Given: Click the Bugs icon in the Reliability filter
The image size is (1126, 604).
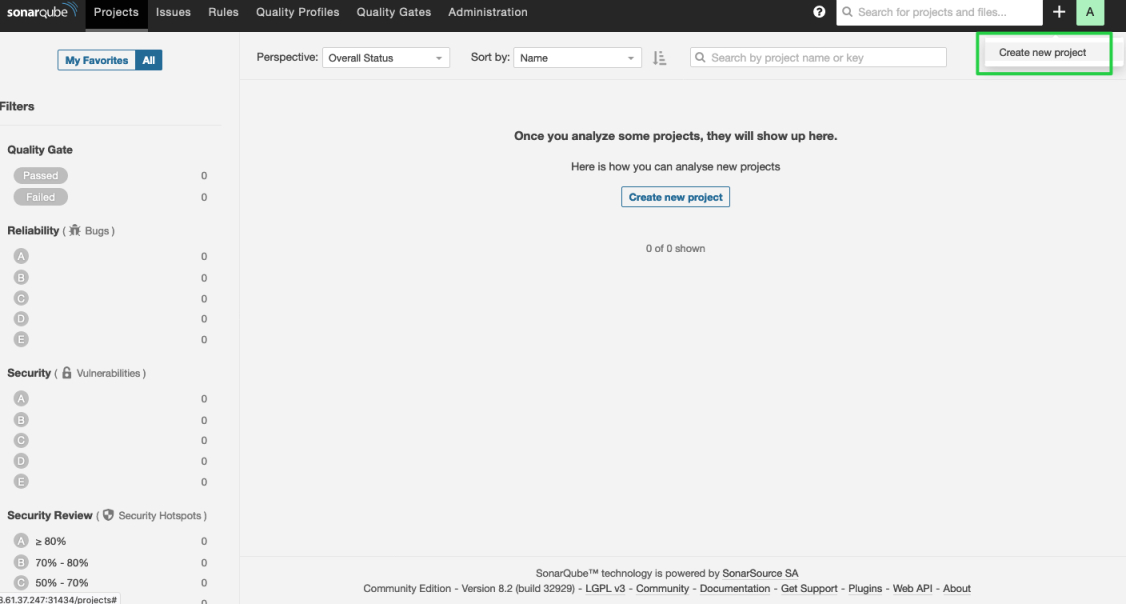Looking at the screenshot, I should pos(73,230).
